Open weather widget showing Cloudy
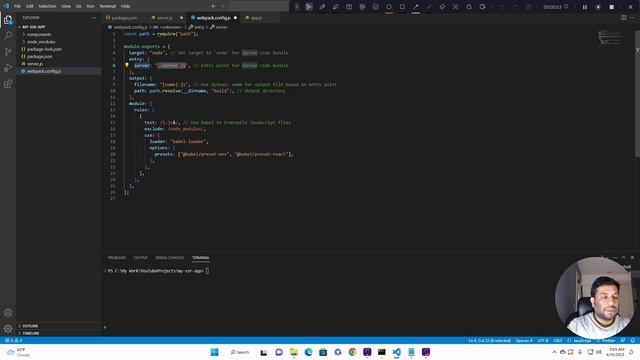This screenshot has width=640, height=360. (18, 352)
